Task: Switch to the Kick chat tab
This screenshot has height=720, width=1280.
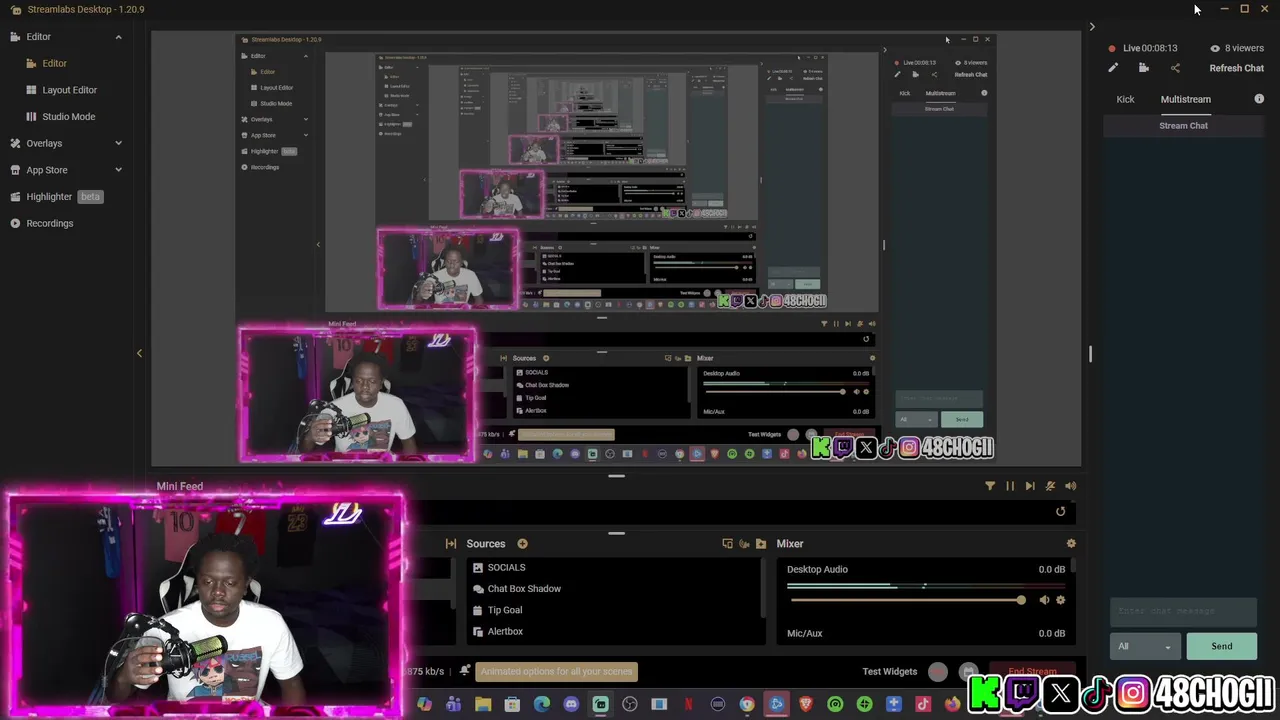Action: [x=1125, y=99]
